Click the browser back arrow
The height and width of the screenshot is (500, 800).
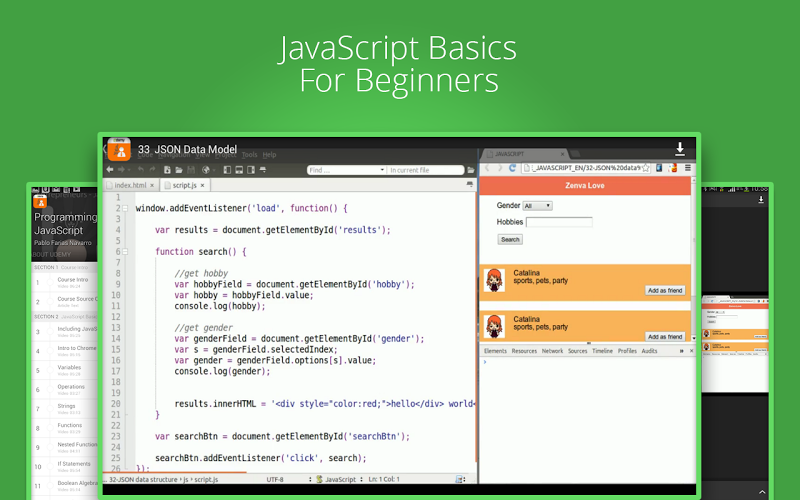(487, 168)
